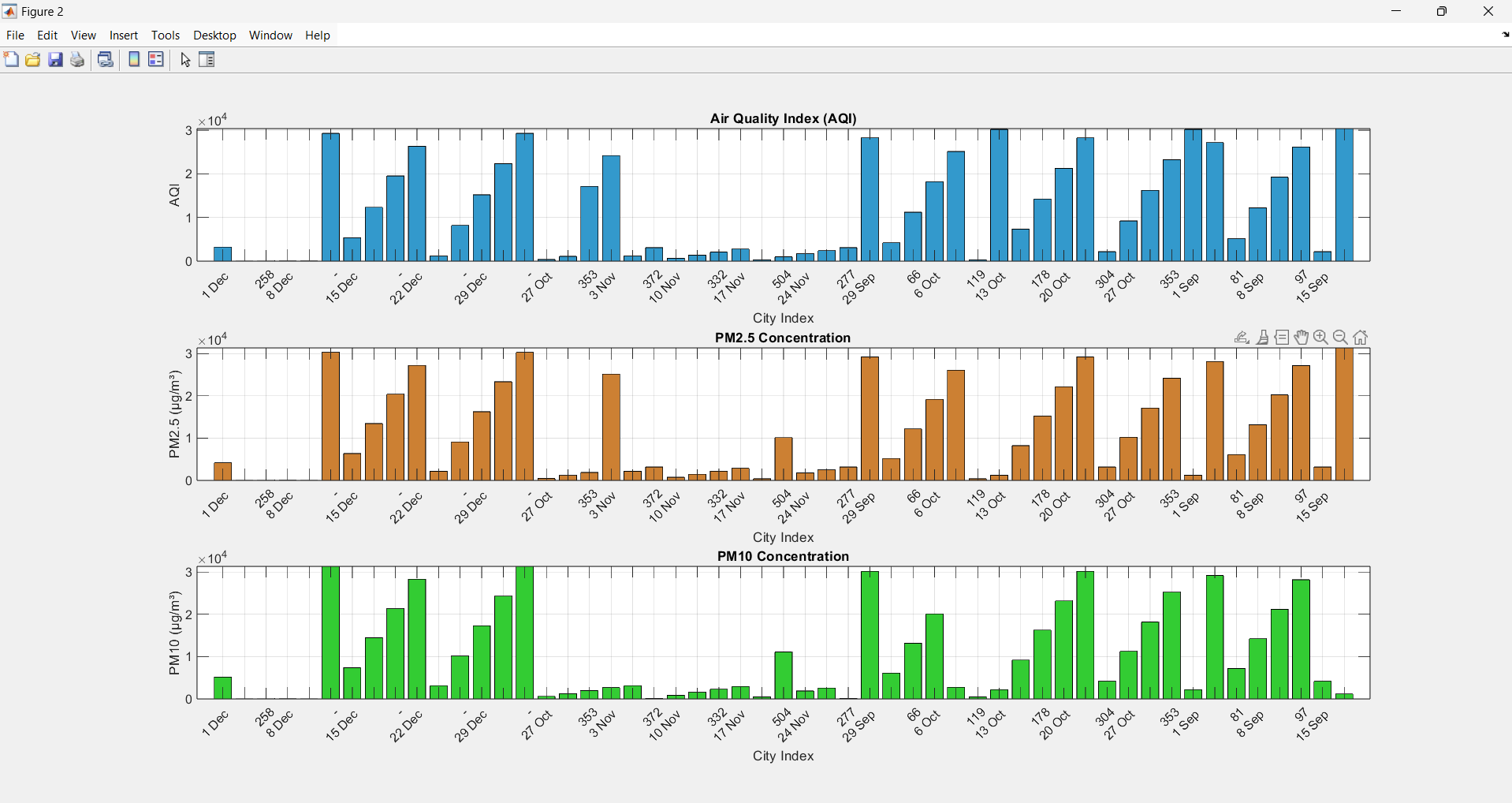Restore view with the home icon

(1361, 338)
